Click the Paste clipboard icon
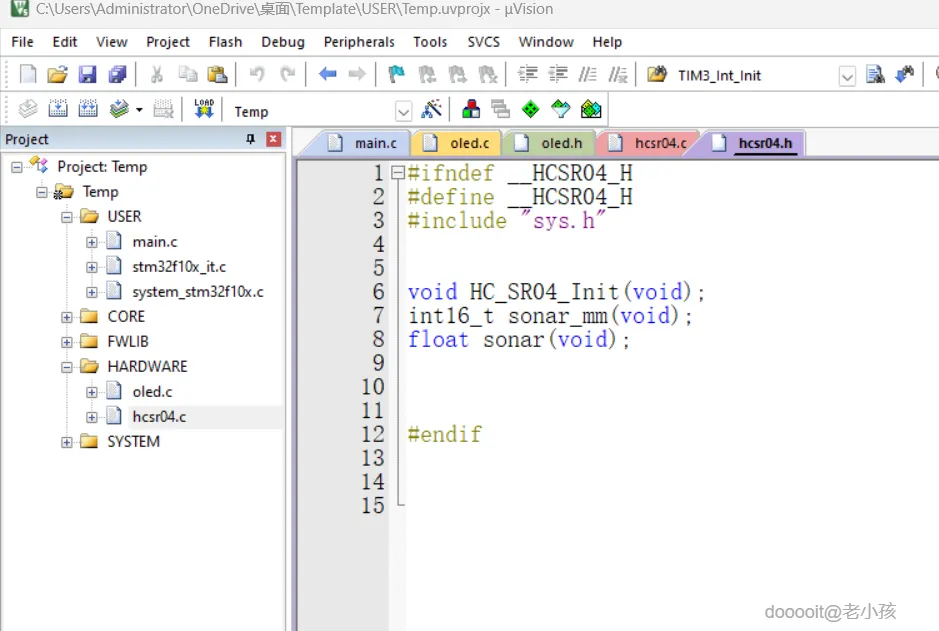Image resolution: width=939 pixels, height=631 pixels. (217, 75)
